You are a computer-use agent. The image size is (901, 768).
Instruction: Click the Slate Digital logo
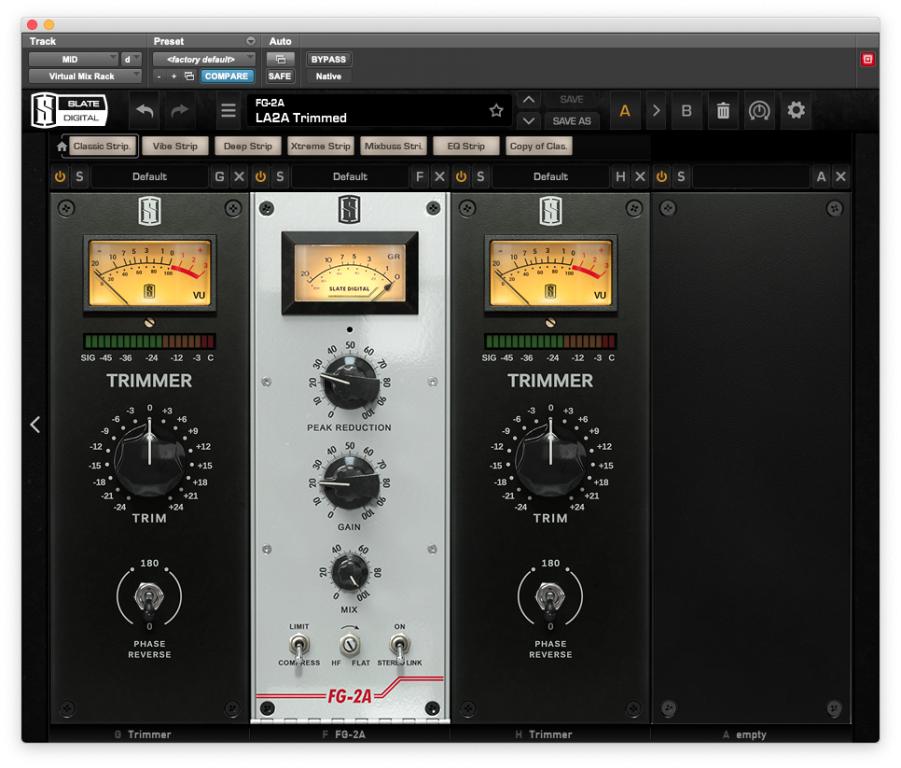click(69, 110)
